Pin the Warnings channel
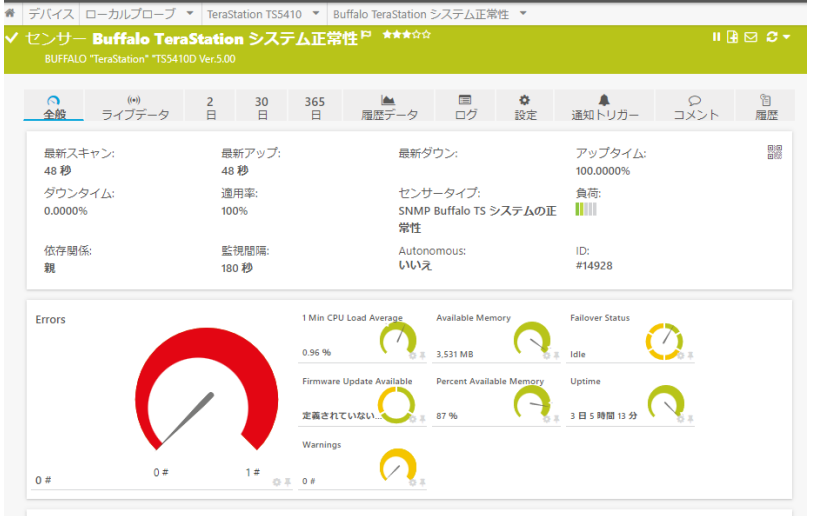Image resolution: width=813 pixels, height=516 pixels. [x=423, y=483]
